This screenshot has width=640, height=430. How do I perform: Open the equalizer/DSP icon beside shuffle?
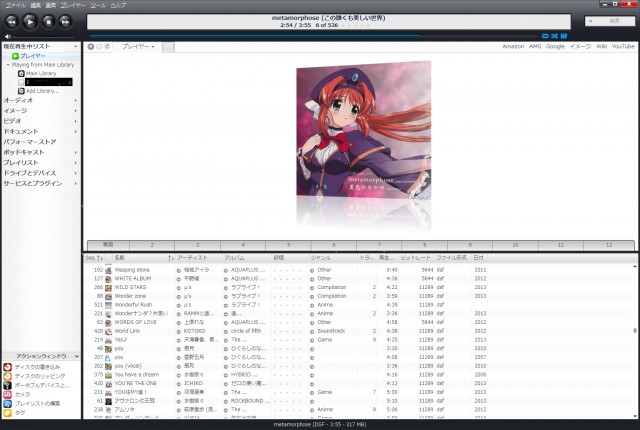click(564, 36)
